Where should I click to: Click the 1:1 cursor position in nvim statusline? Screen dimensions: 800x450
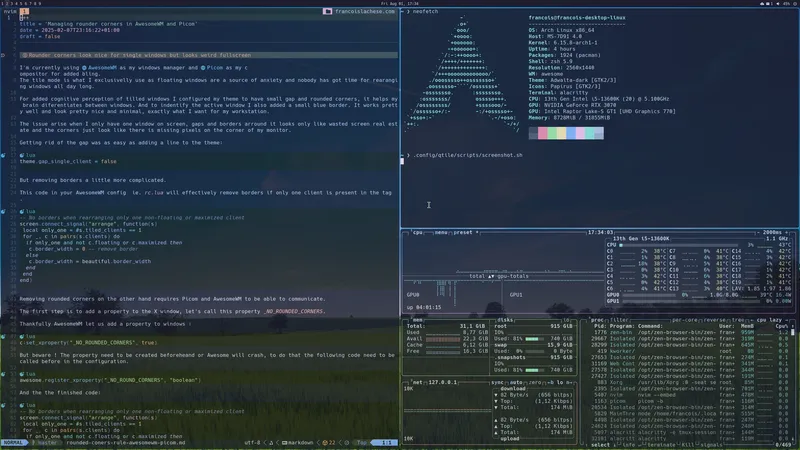pos(386,443)
